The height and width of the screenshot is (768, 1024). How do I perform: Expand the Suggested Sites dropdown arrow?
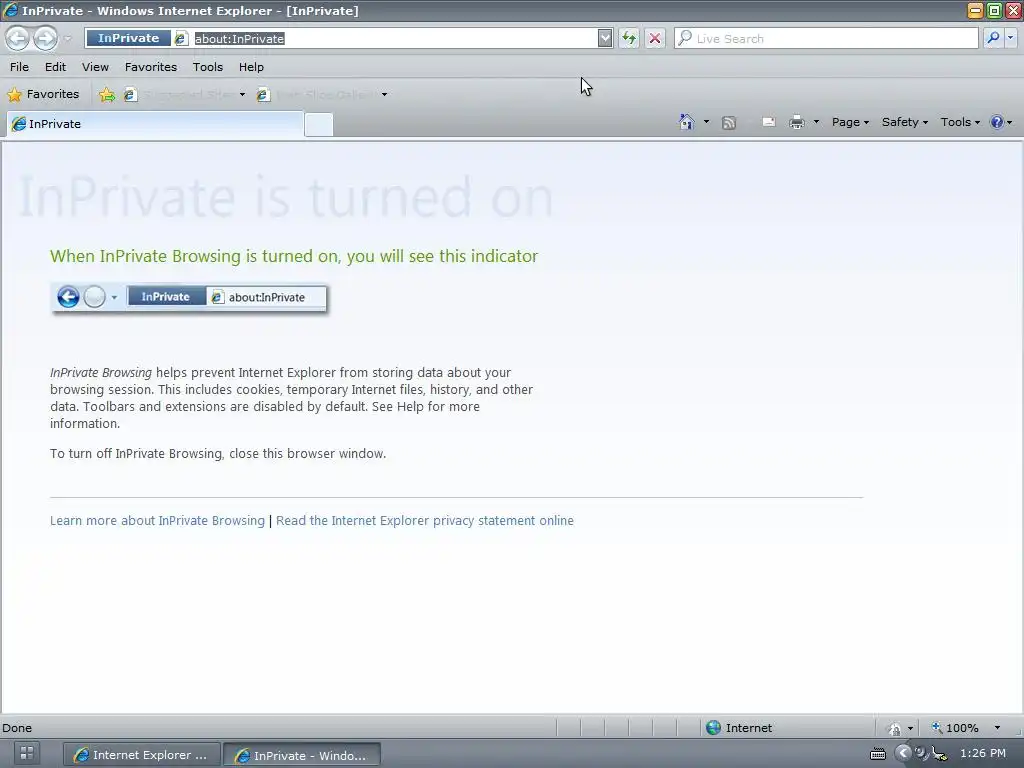point(242,95)
